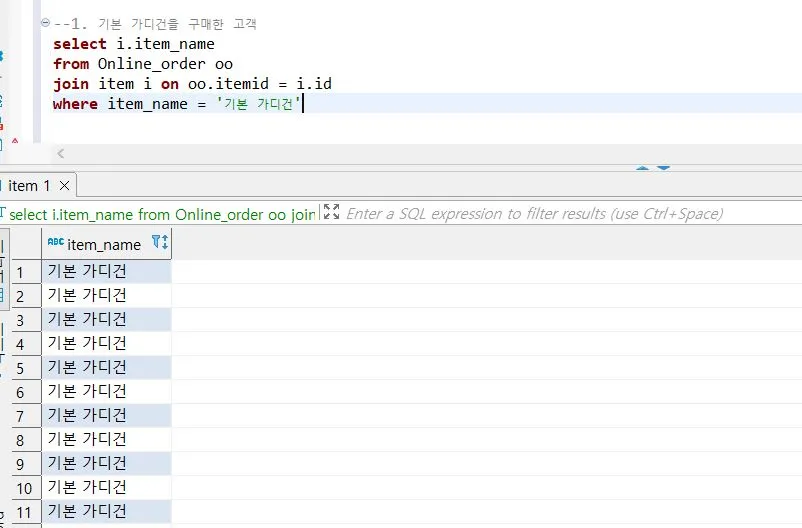Click the comment line starting with --1.

(155, 24)
